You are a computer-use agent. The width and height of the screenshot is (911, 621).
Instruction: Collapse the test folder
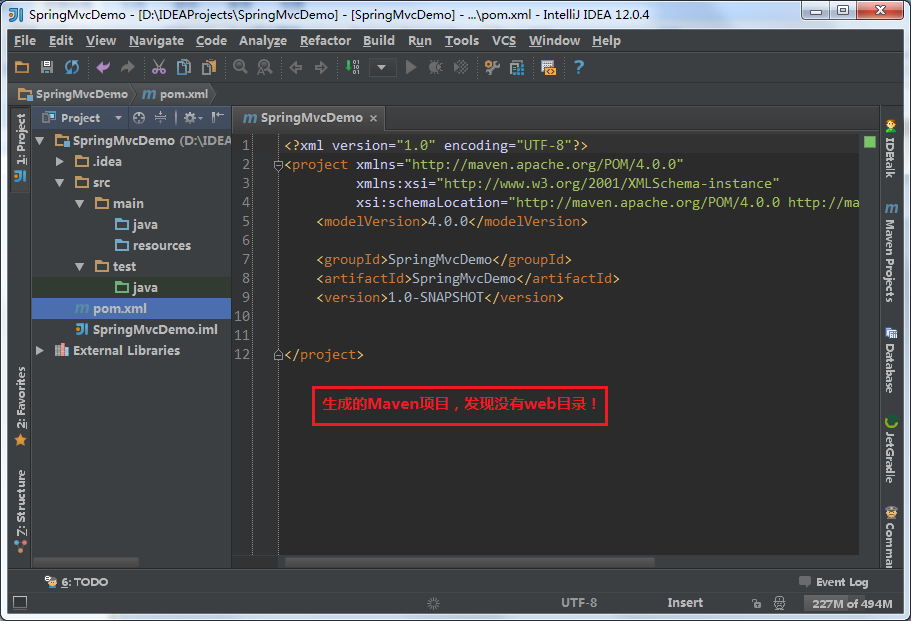(80, 266)
